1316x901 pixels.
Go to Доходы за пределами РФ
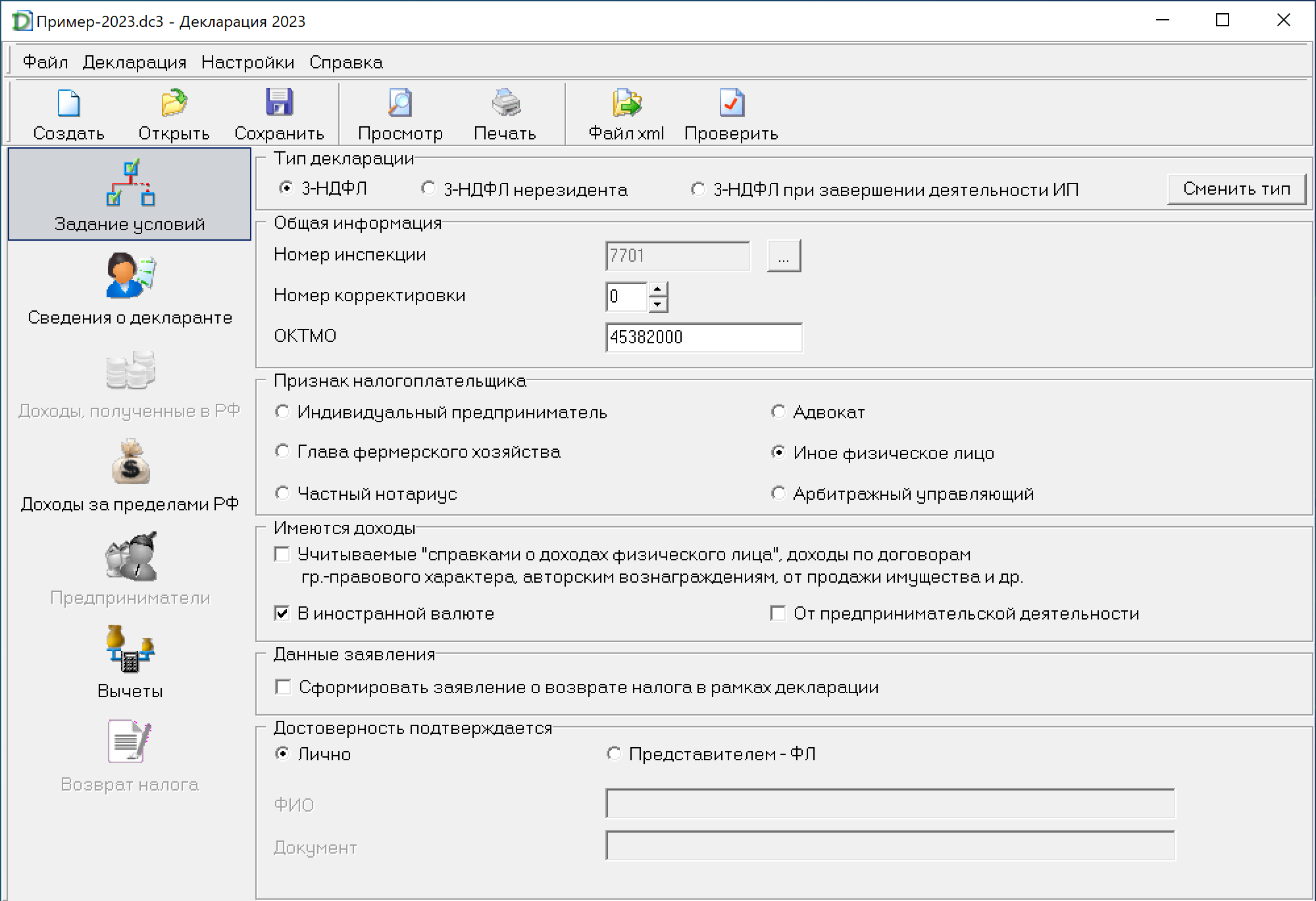point(130,475)
